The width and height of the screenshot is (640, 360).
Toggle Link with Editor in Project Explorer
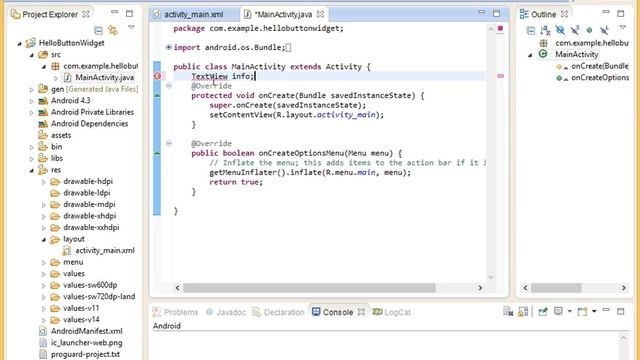coord(113,30)
